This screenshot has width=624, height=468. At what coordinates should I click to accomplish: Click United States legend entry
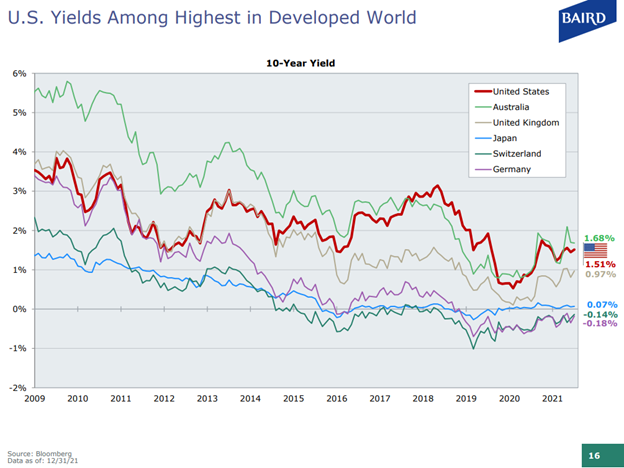(x=512, y=92)
